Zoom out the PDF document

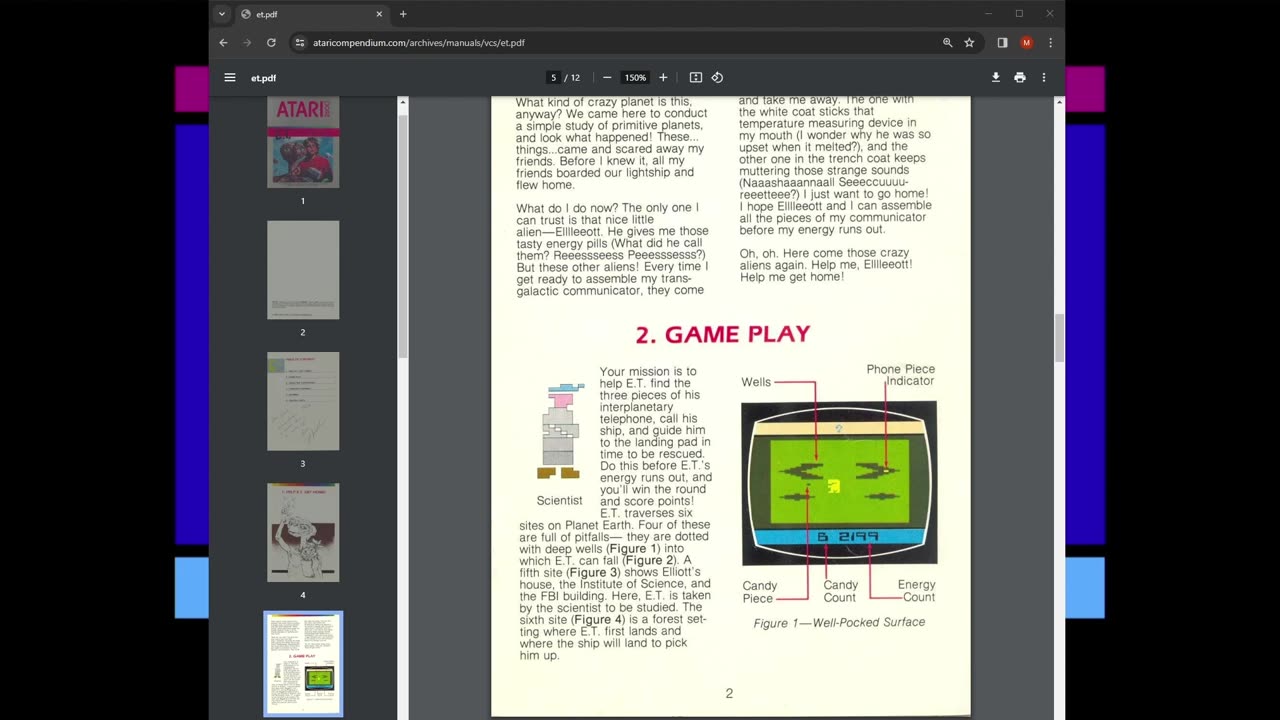(606, 77)
